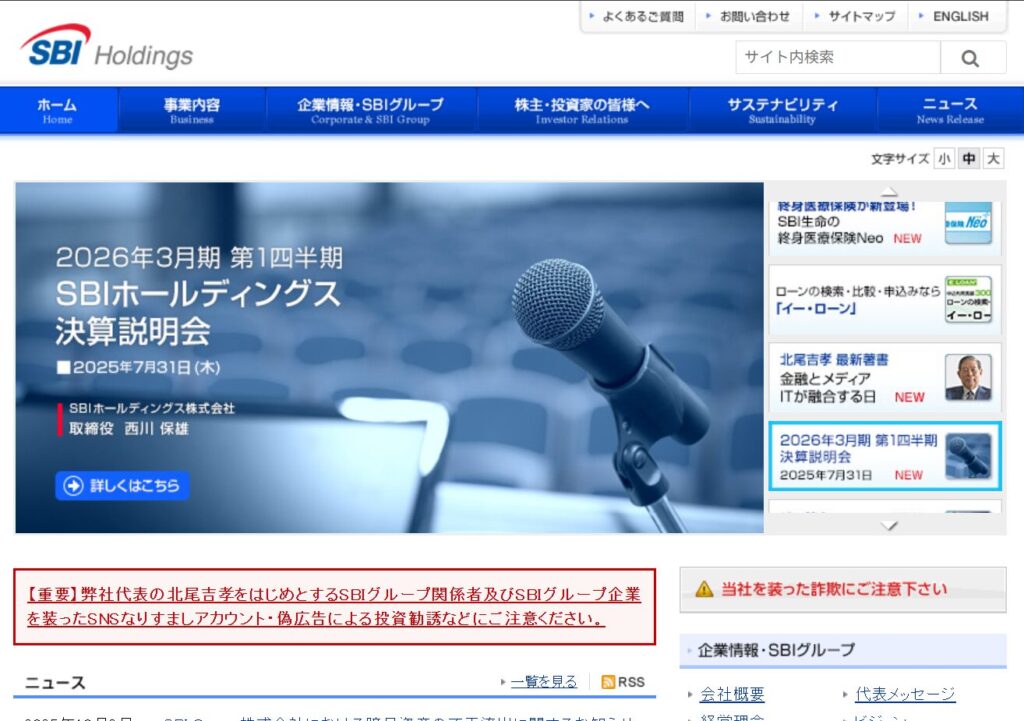This screenshot has height=721, width=1024.
Task: Set text size to small (小)
Action: [944, 159]
